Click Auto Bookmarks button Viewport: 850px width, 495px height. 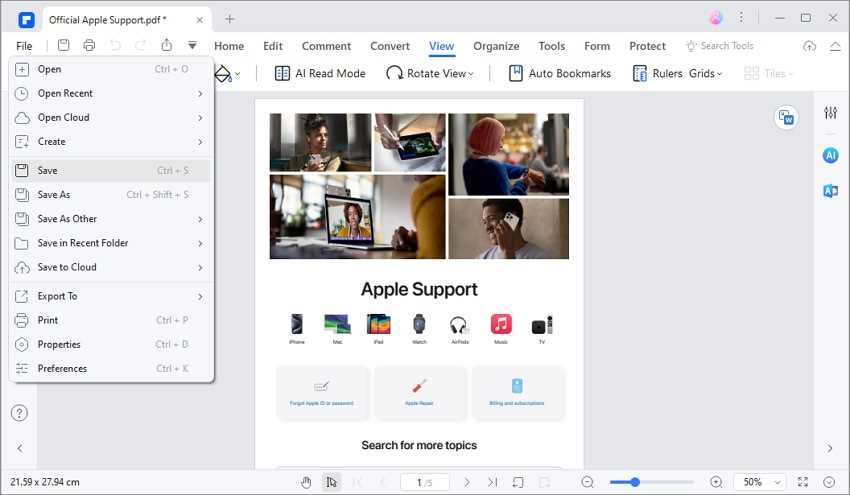click(560, 73)
